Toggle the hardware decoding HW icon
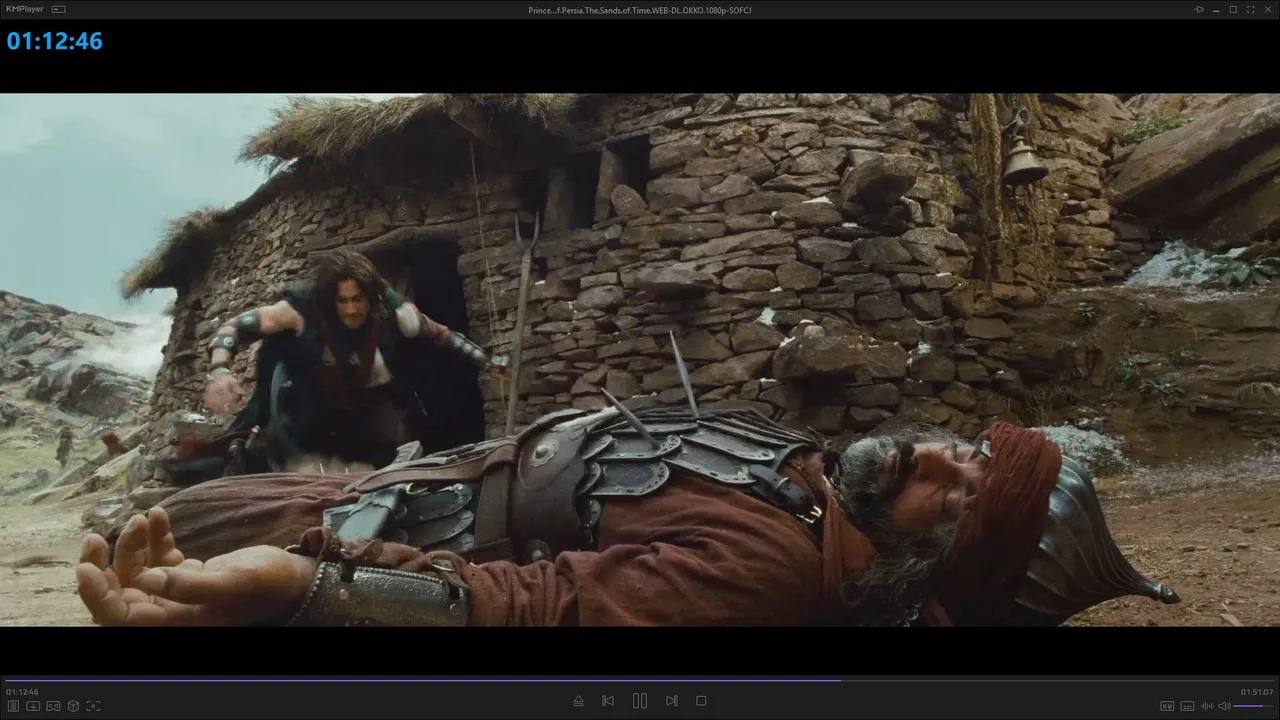This screenshot has height=720, width=1280. pos(1166,706)
